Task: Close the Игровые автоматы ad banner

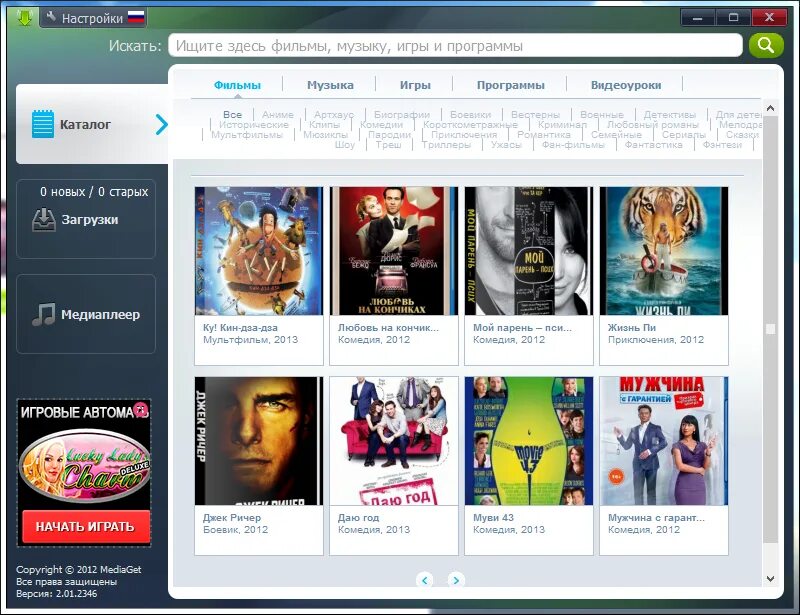Action: point(140,409)
